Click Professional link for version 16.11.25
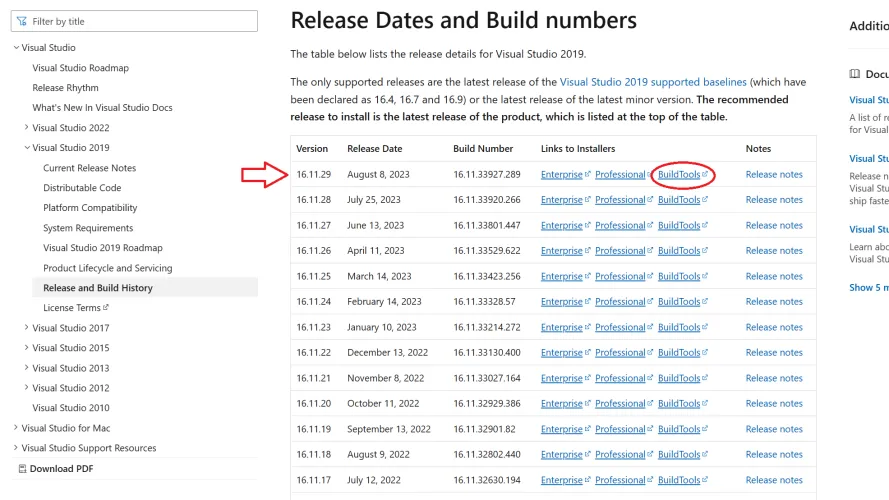Screen dimensions: 889x500 [620, 276]
